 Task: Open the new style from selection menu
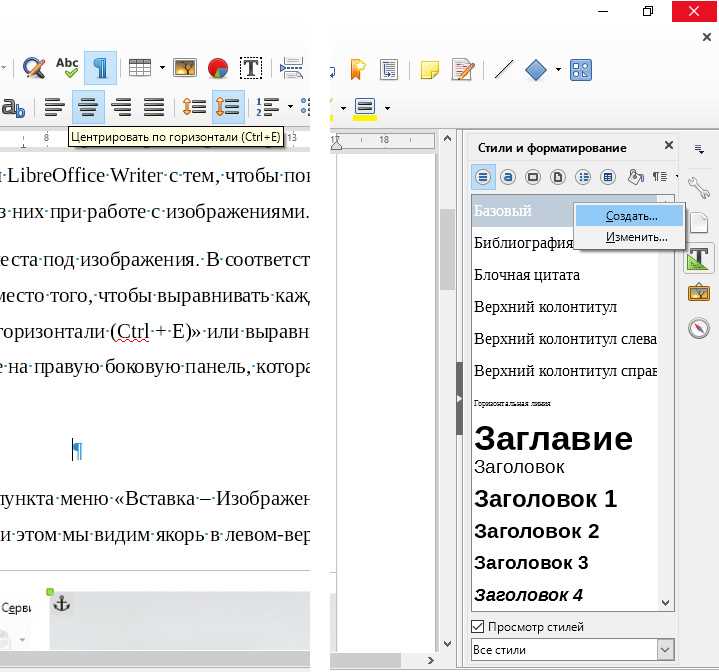point(660,177)
